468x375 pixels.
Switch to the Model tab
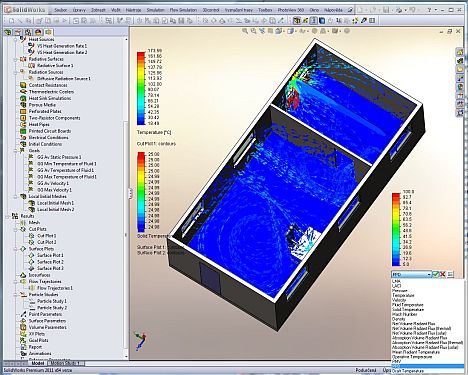[38, 363]
